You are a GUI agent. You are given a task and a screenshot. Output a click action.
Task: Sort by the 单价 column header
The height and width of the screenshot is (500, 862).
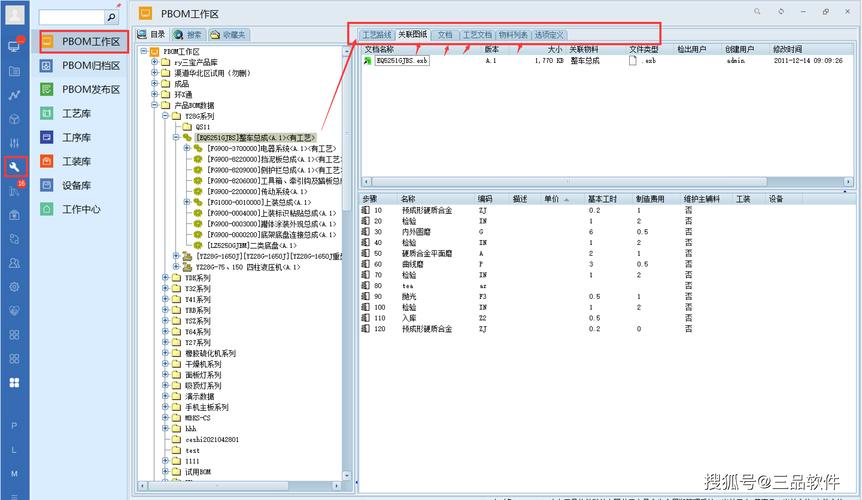point(551,199)
